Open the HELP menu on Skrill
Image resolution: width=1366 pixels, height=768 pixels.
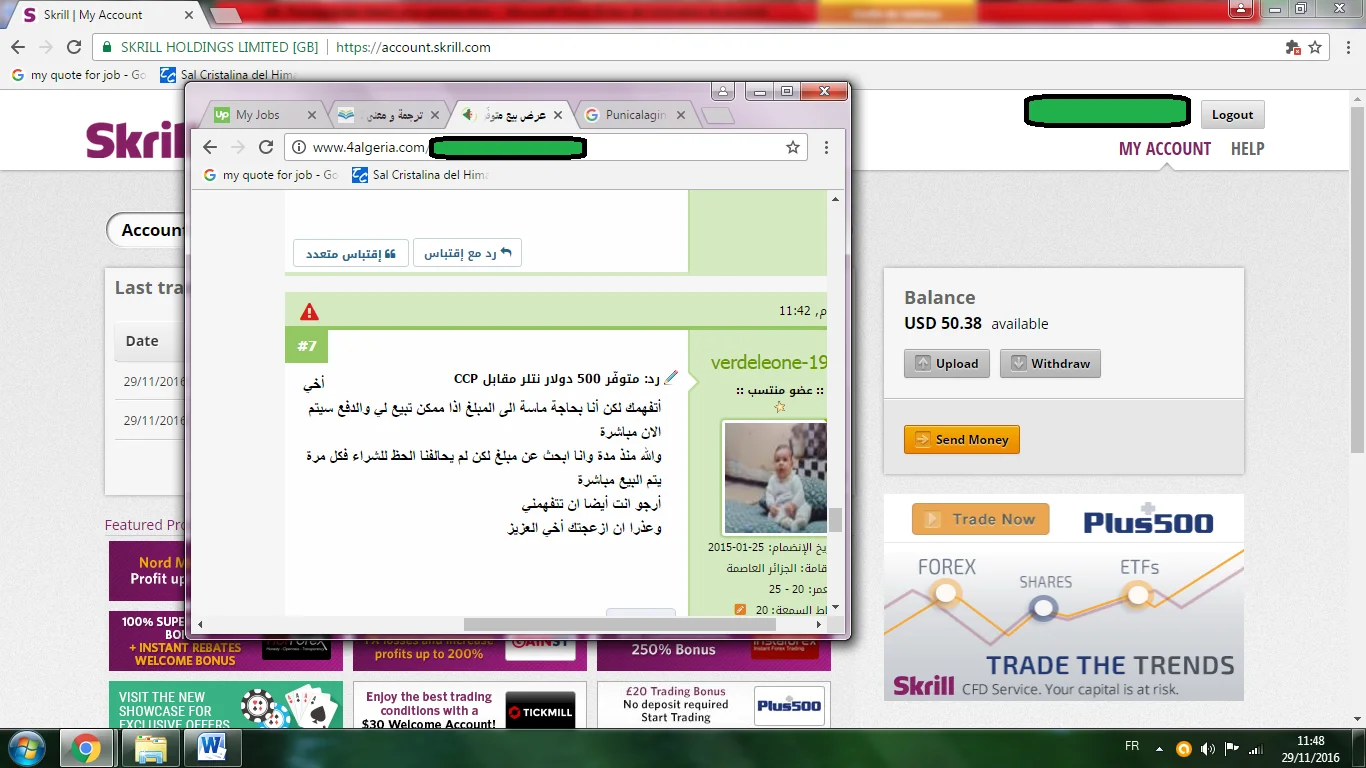click(1247, 149)
